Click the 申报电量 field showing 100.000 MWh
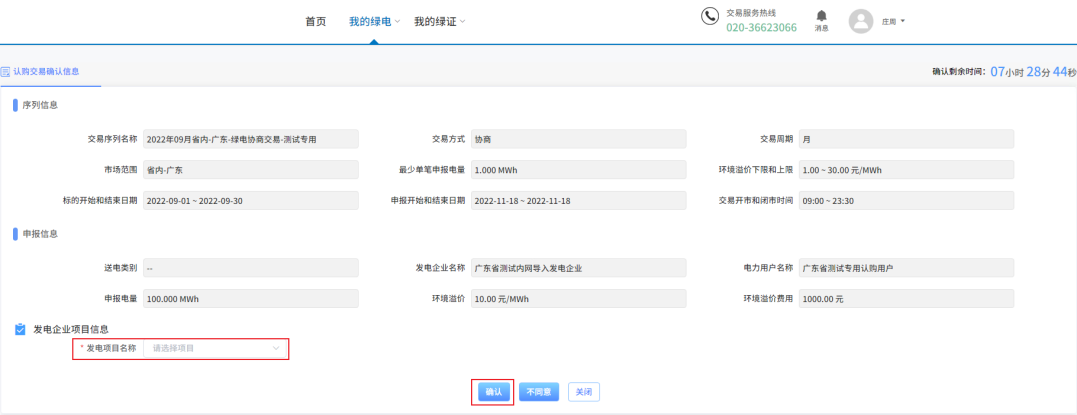The height and width of the screenshot is (415, 1077). (x=250, y=298)
